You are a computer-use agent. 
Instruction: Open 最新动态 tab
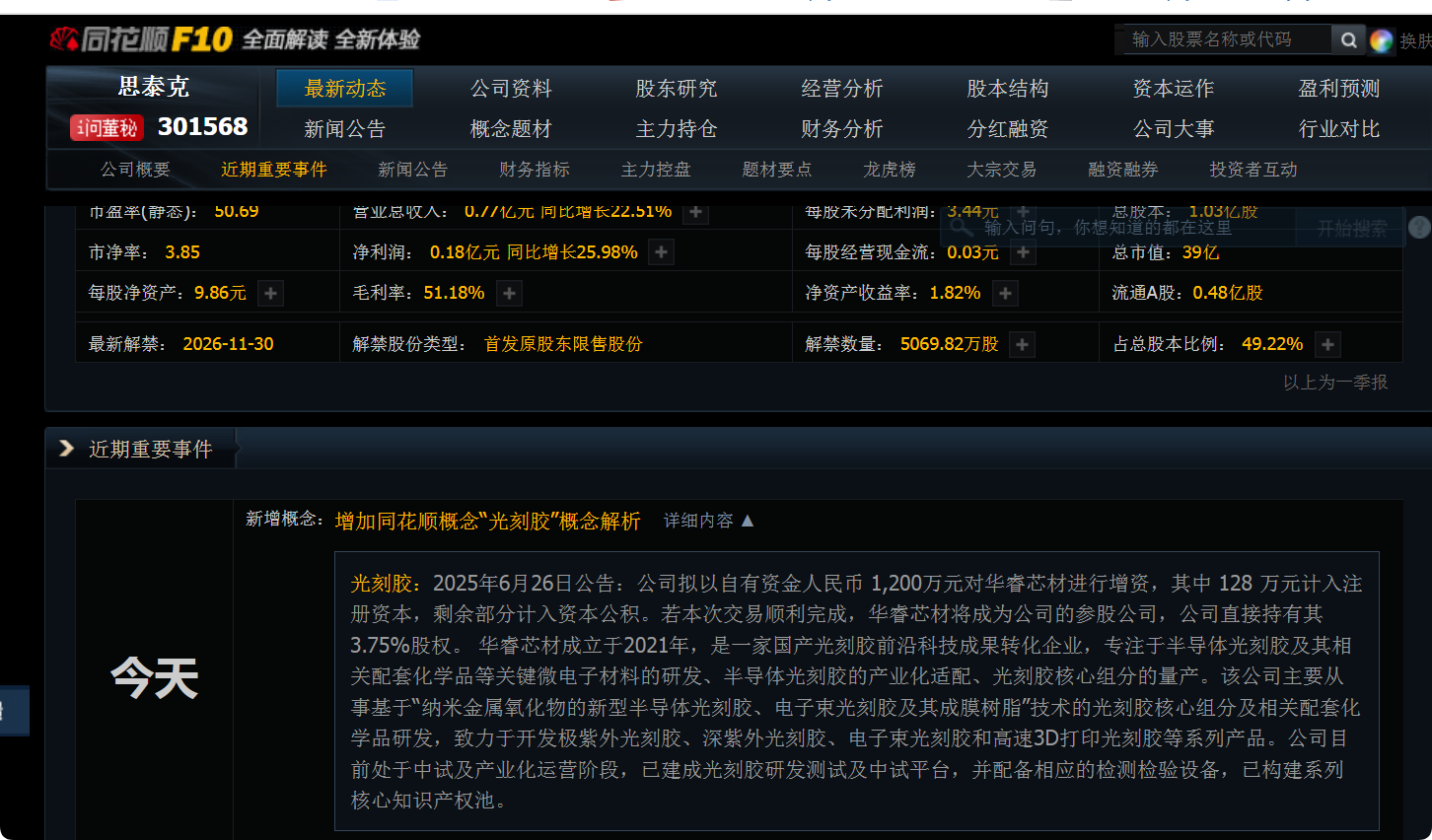tap(345, 89)
